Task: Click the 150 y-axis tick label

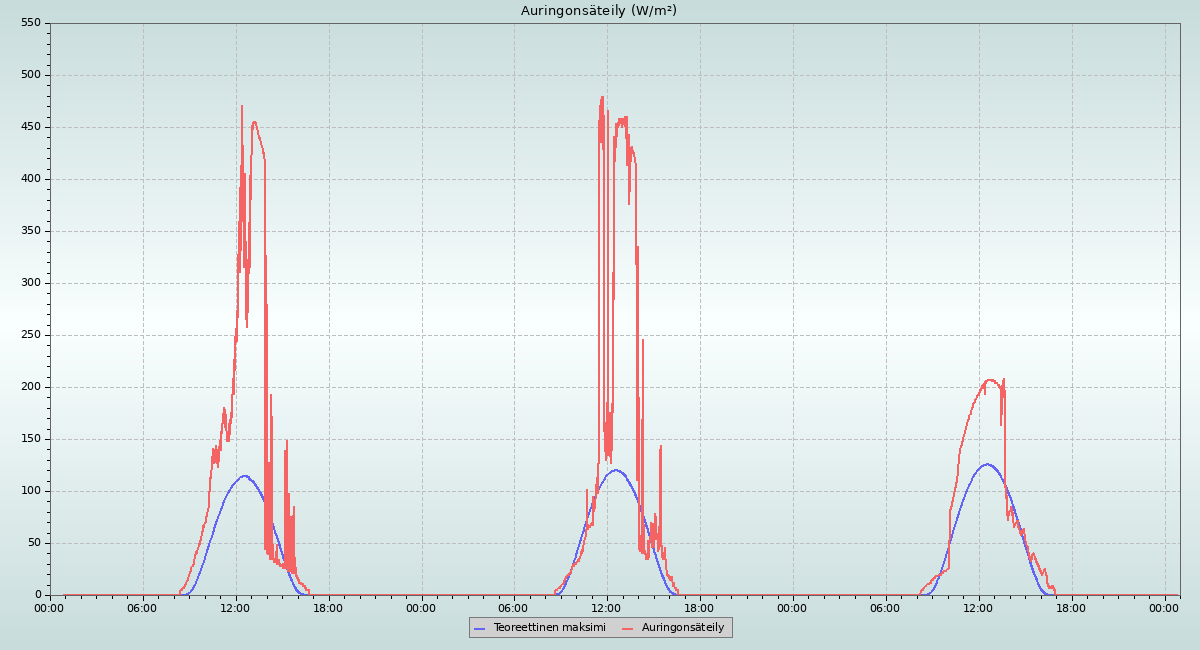Action: point(31,439)
